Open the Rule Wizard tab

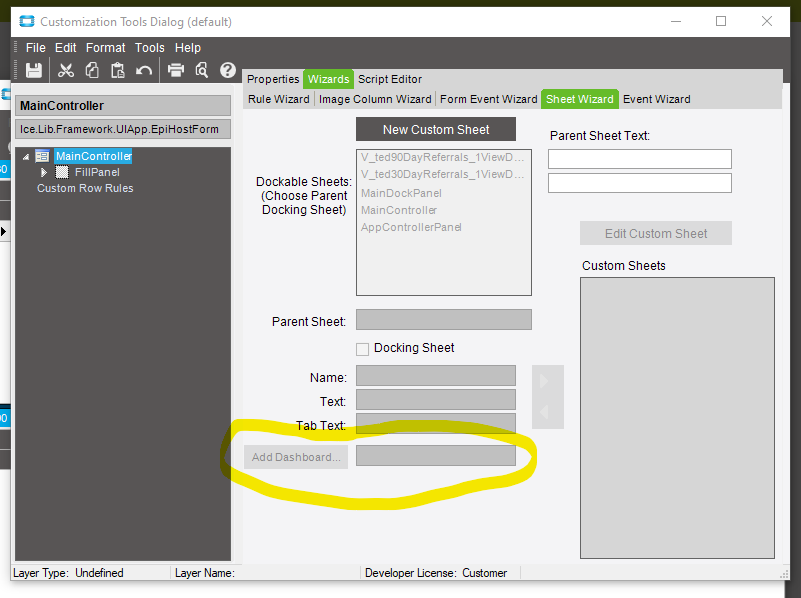(x=278, y=99)
